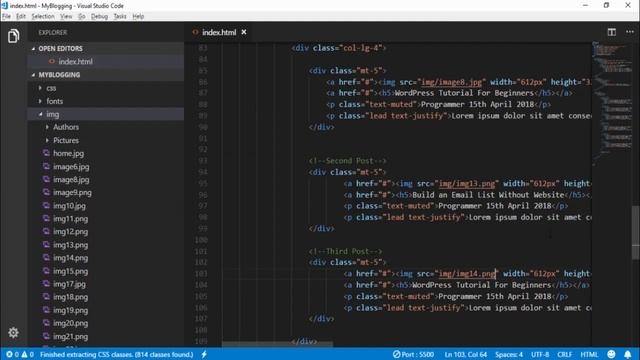Viewport: 640px width, 360px height.
Task: Close the index.html tab
Action: (244, 32)
